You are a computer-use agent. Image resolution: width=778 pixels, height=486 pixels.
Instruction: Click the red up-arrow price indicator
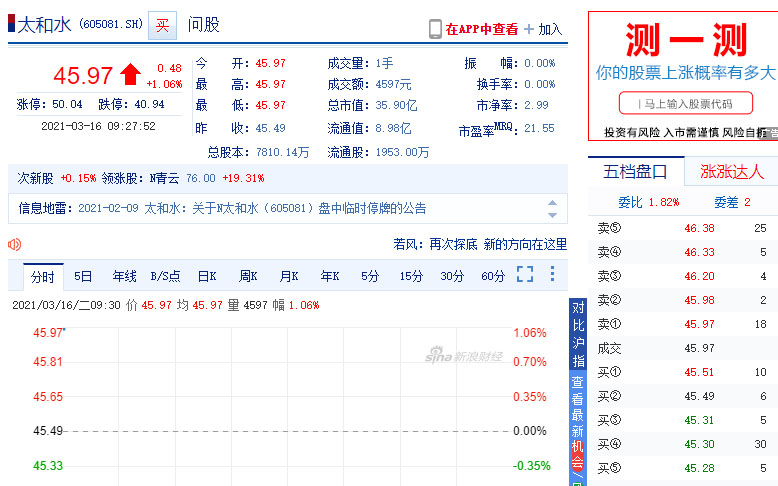(x=130, y=74)
